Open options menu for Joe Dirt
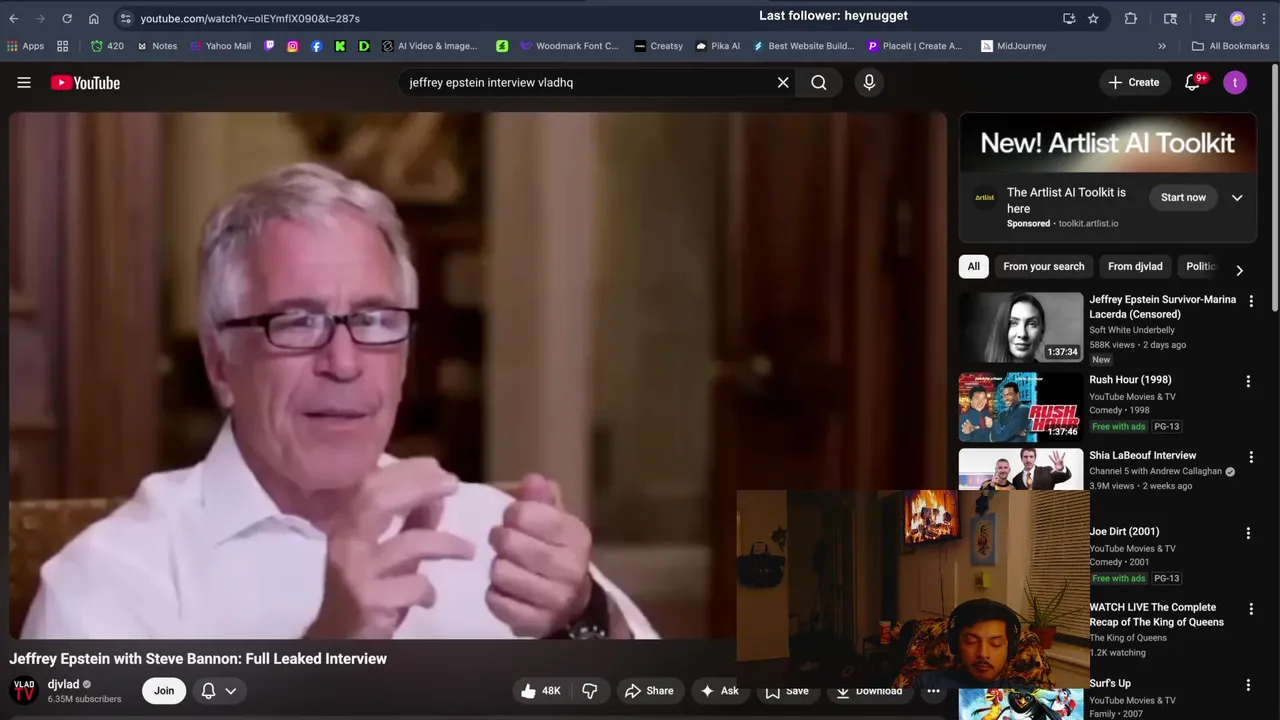The image size is (1280, 720). (1248, 533)
